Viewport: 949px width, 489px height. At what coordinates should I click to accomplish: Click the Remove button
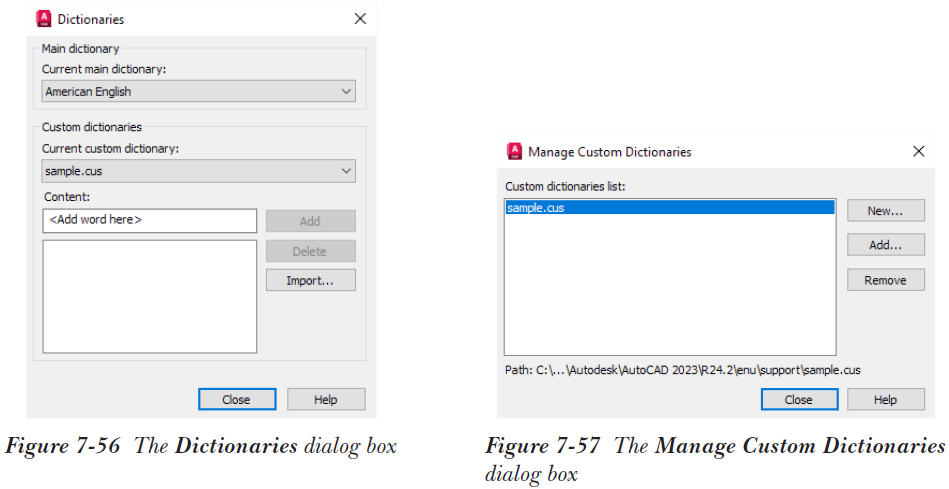885,280
